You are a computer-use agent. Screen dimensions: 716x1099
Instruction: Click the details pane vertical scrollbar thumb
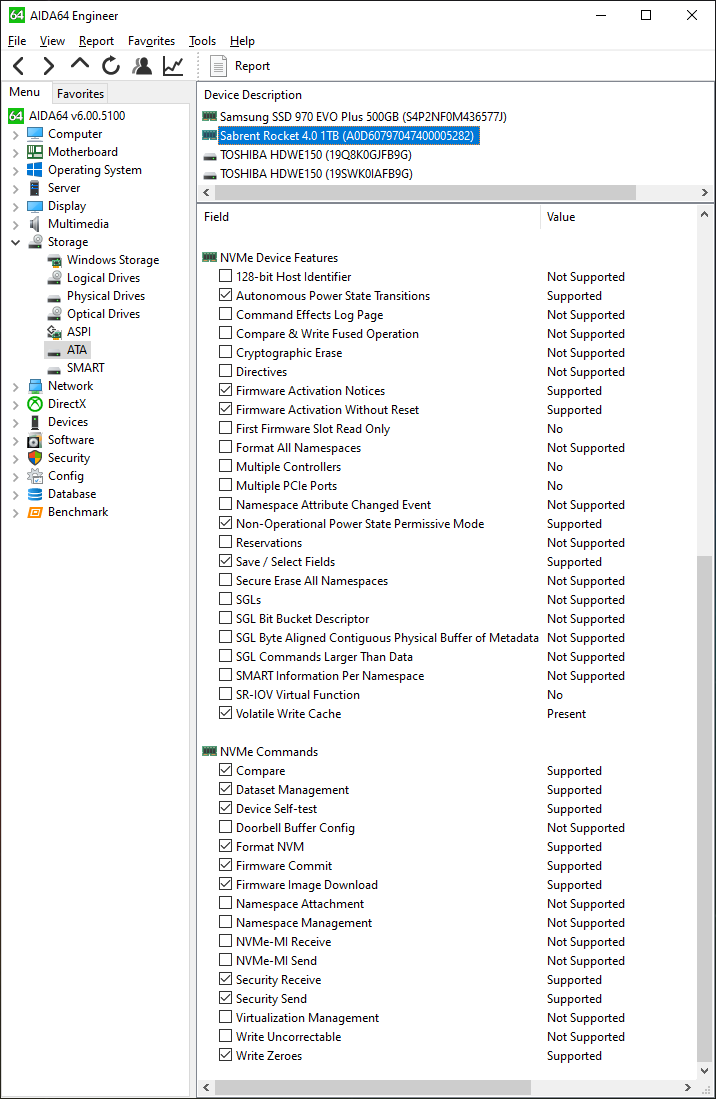704,808
